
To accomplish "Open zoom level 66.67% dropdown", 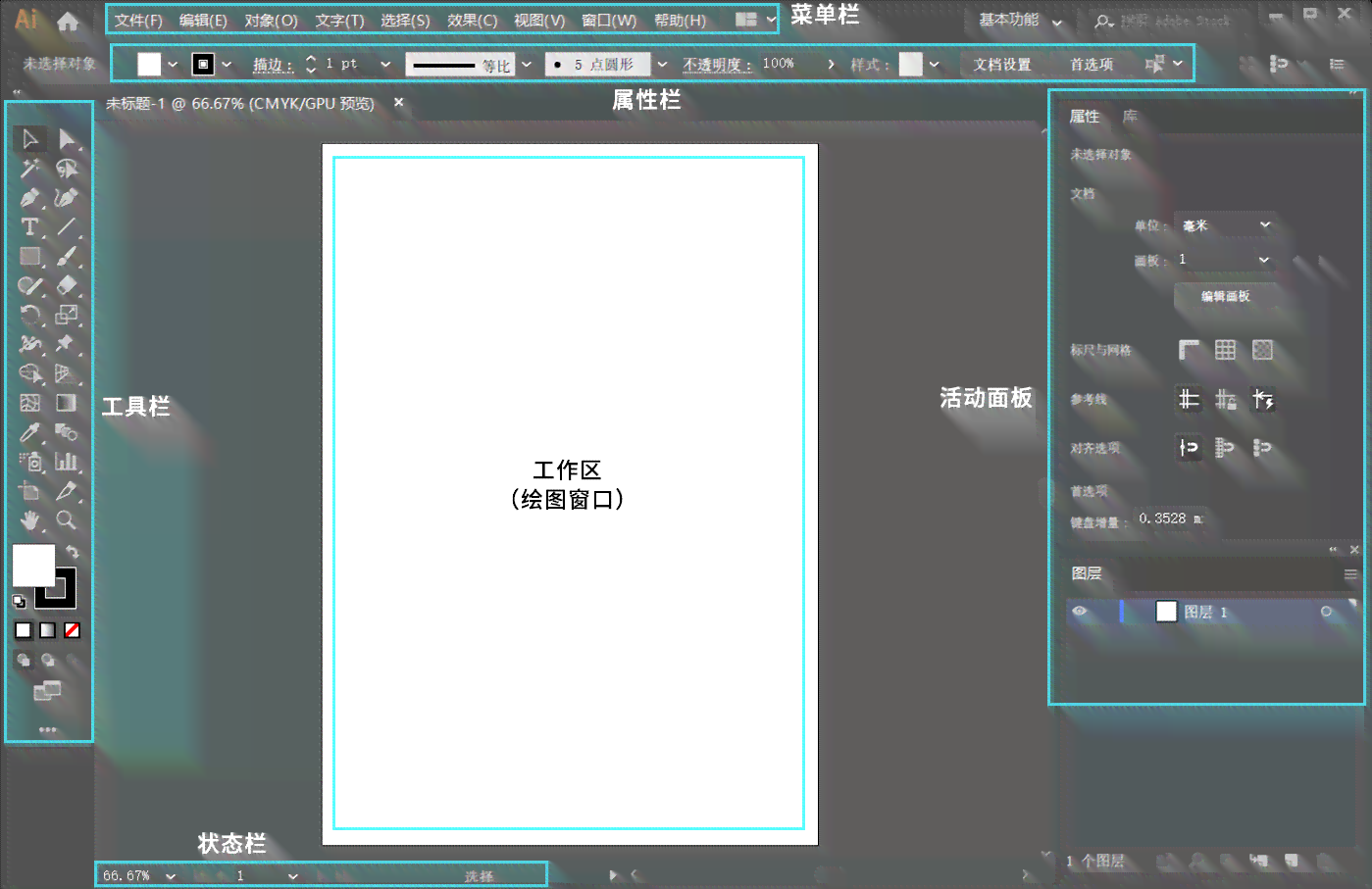I will (171, 876).
